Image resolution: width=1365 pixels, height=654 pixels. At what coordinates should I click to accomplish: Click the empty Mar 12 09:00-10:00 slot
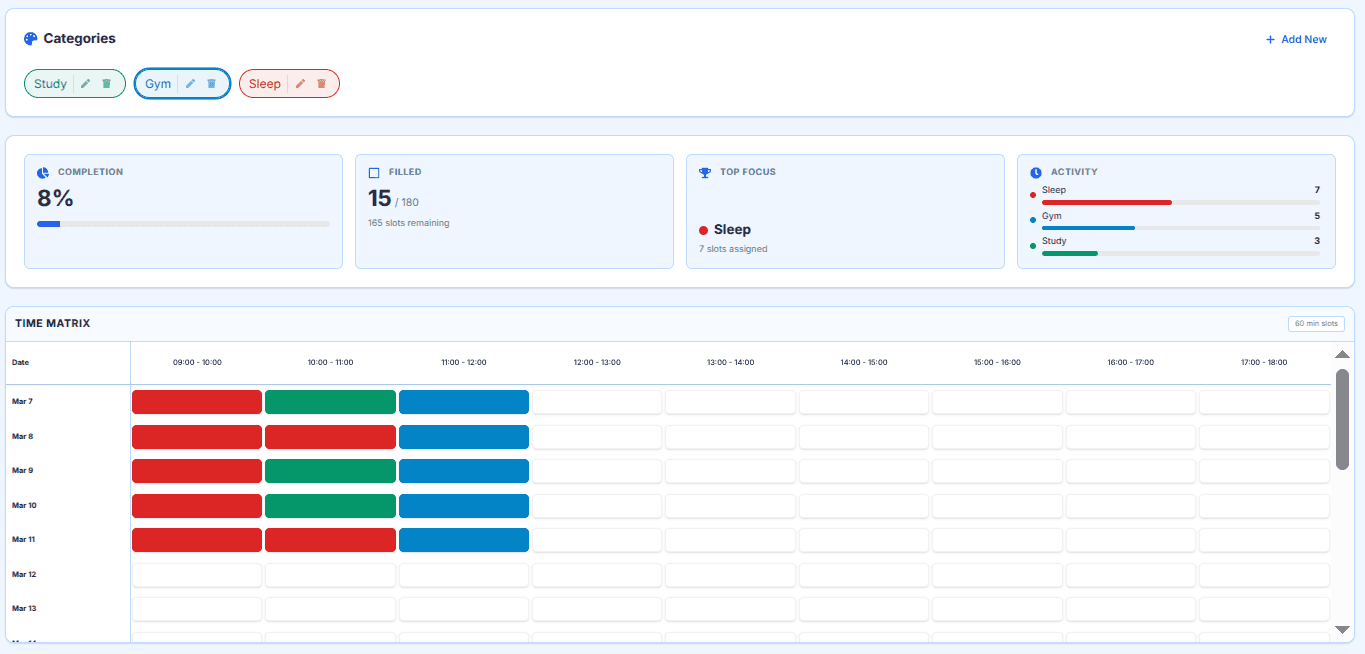click(197, 575)
